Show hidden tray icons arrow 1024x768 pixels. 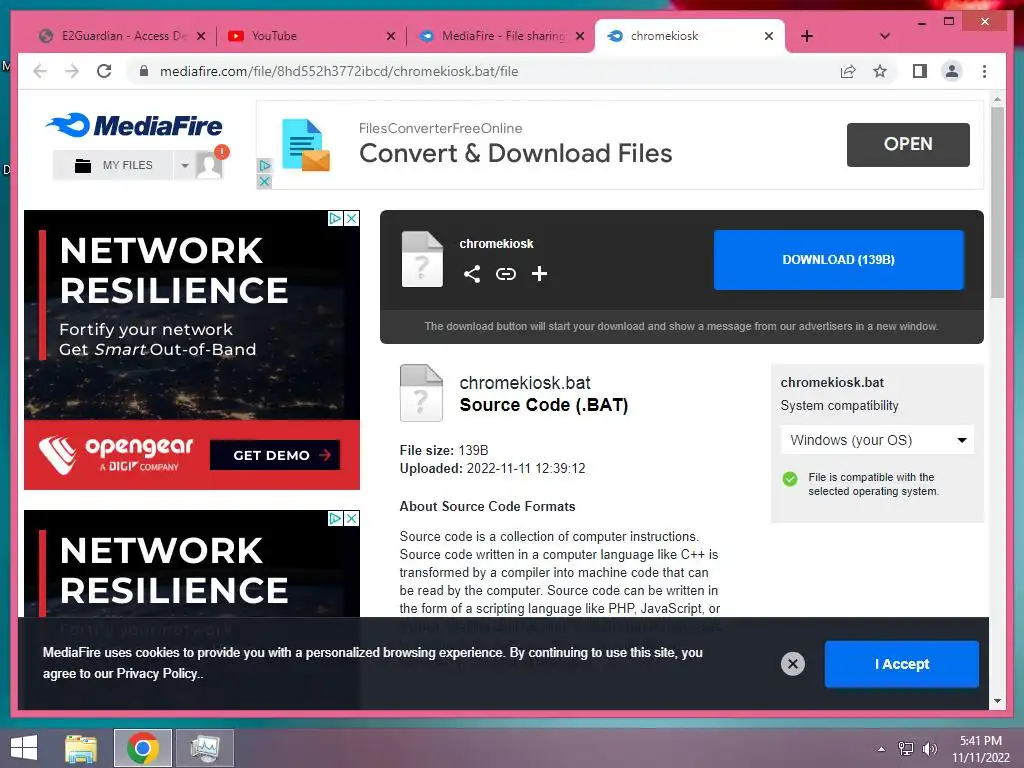point(882,749)
